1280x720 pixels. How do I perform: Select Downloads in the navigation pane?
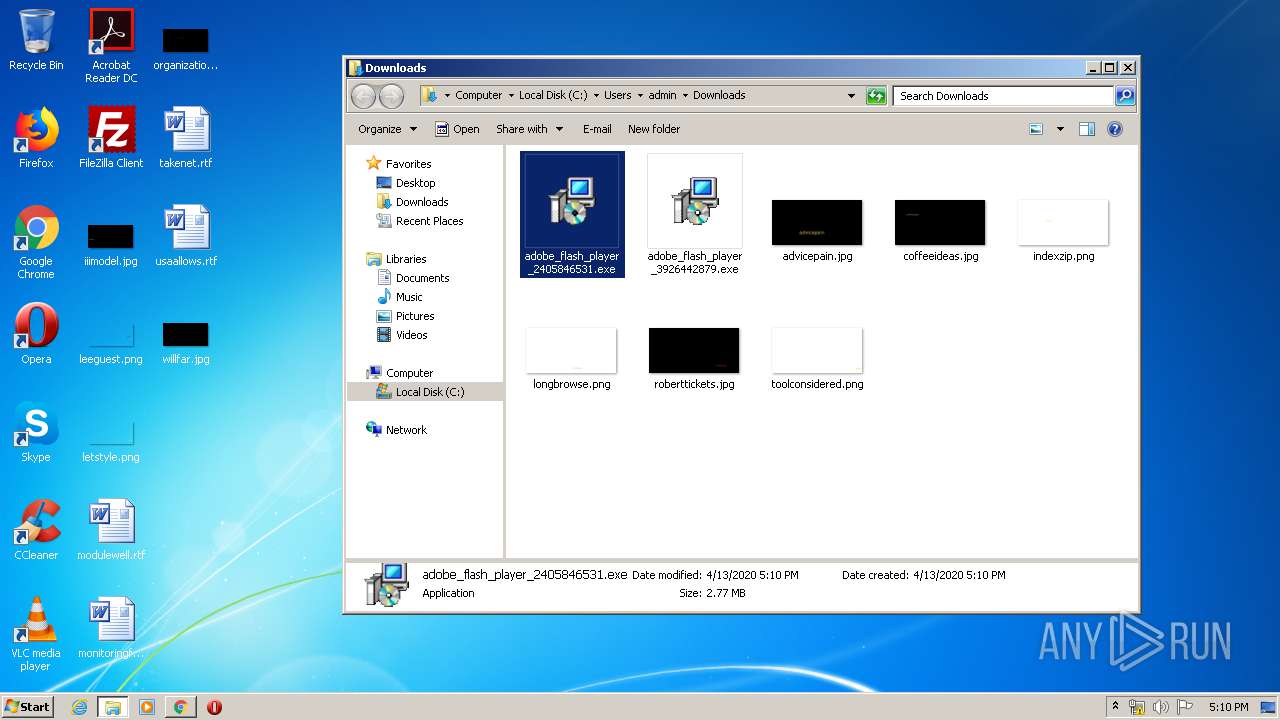(412, 202)
